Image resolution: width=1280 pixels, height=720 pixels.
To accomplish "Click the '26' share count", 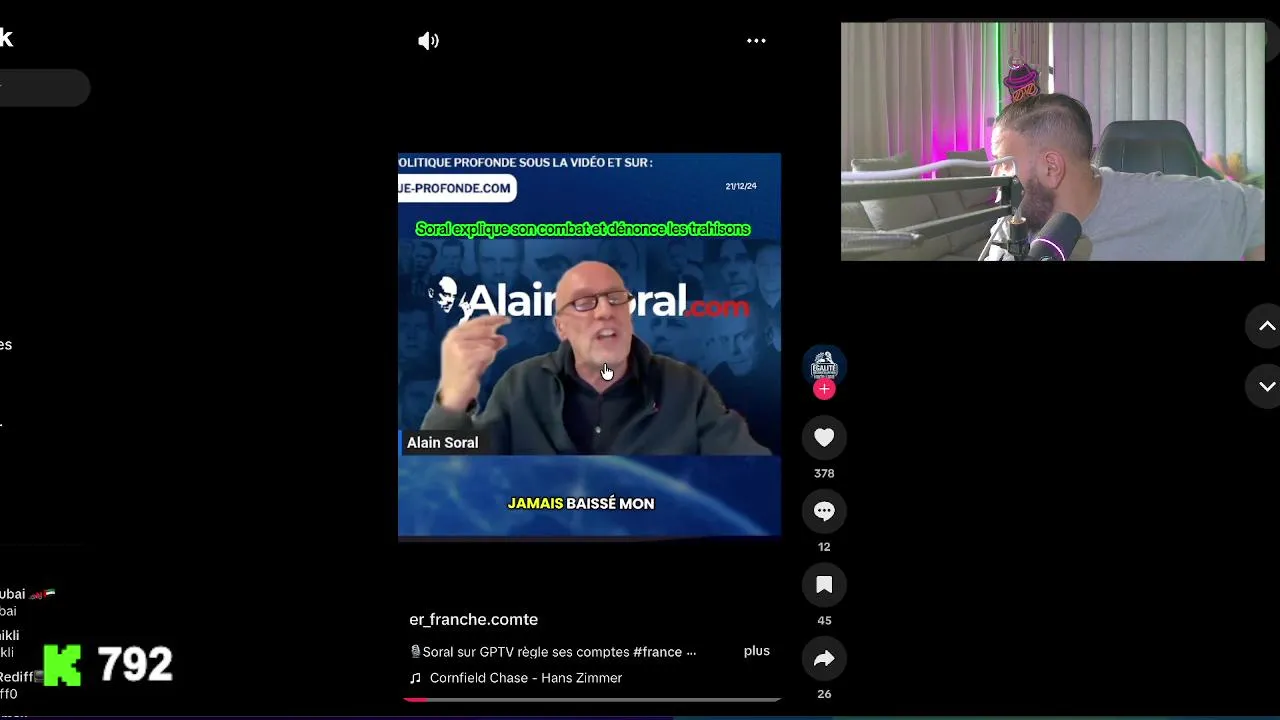I will [824, 694].
